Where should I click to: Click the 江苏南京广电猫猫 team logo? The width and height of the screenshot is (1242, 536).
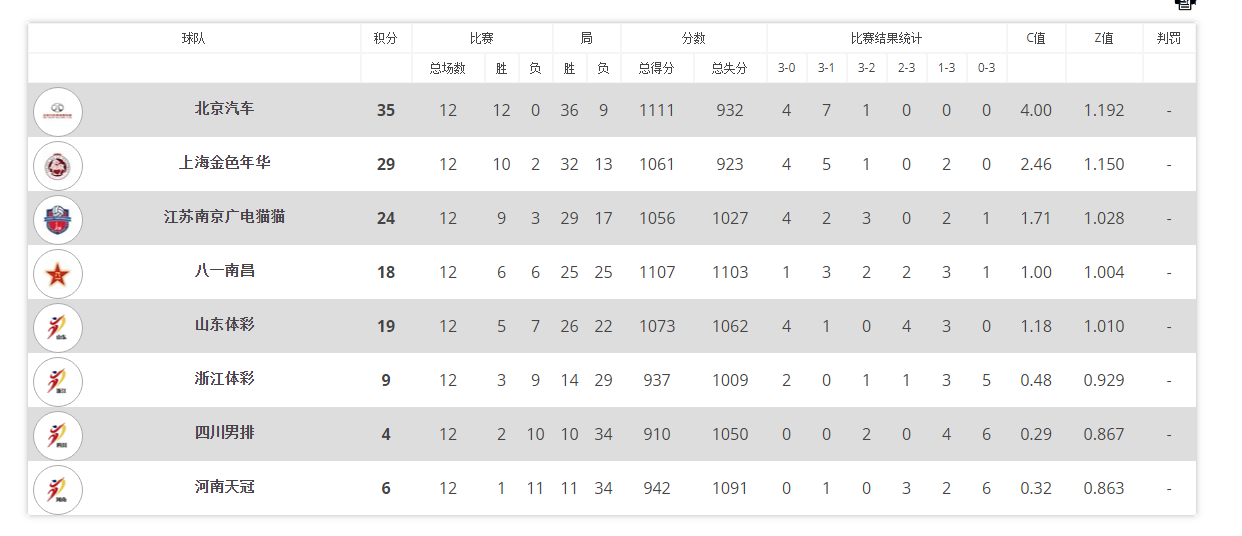click(58, 219)
